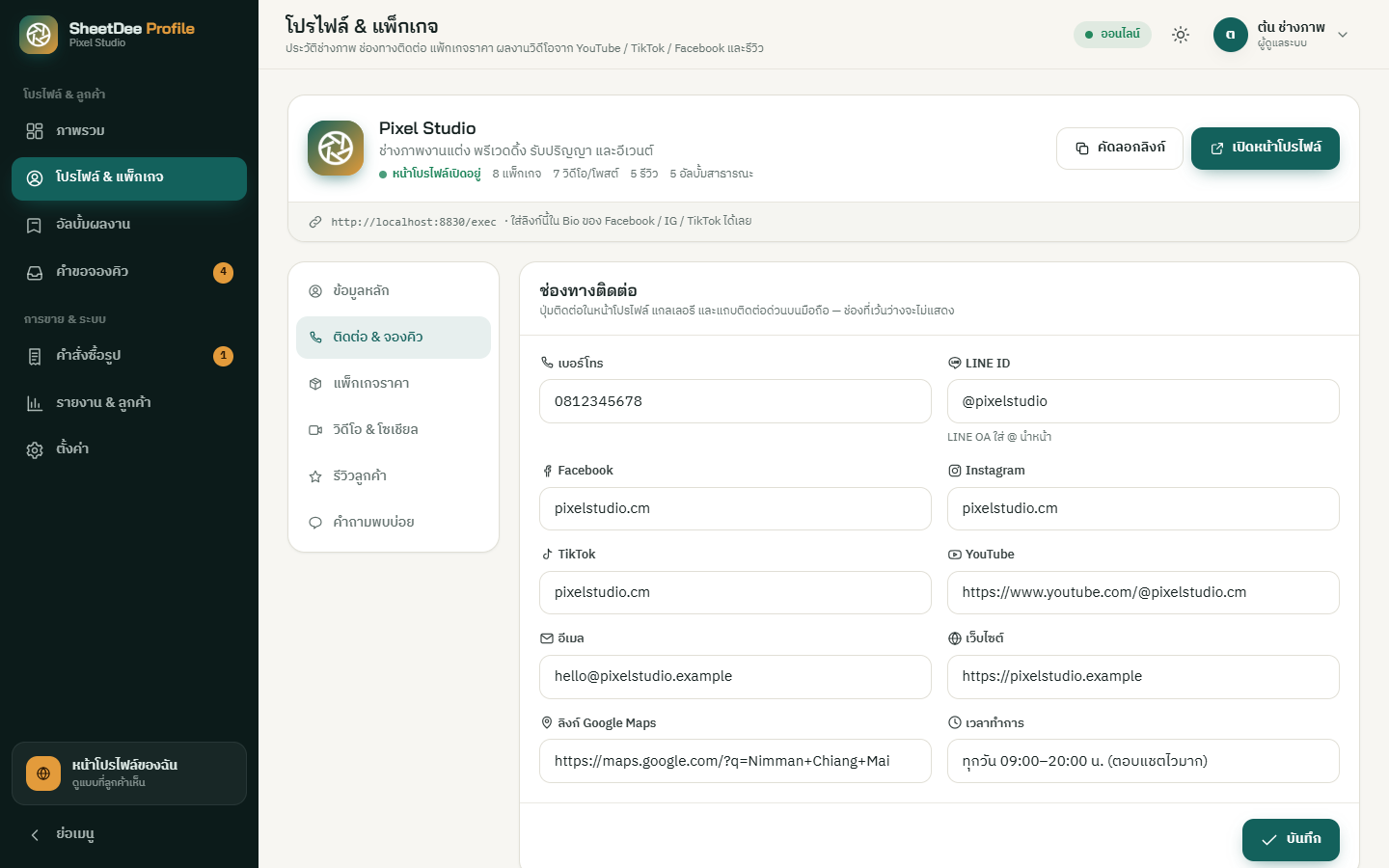This screenshot has width=1389, height=868.
Task: Open the หน้าโปรไฟล์ของฉัน card
Action: [x=129, y=773]
